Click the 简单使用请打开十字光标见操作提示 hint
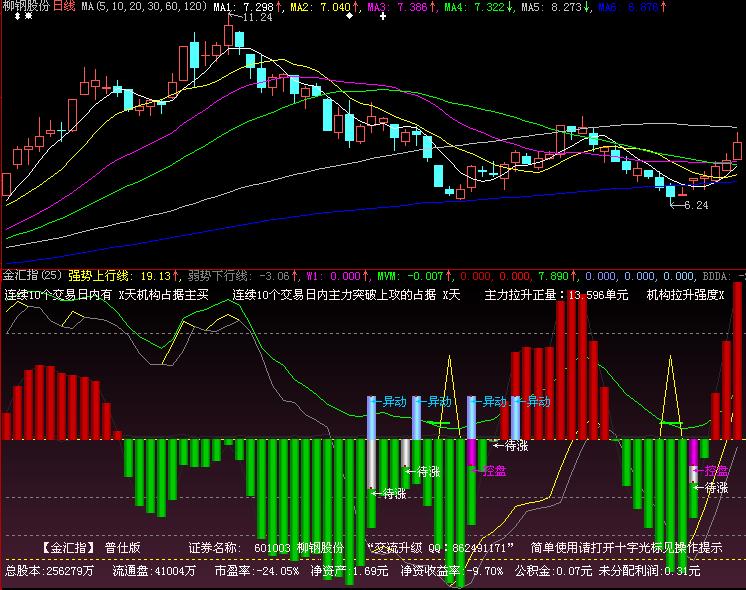746x590 pixels. (x=626, y=548)
